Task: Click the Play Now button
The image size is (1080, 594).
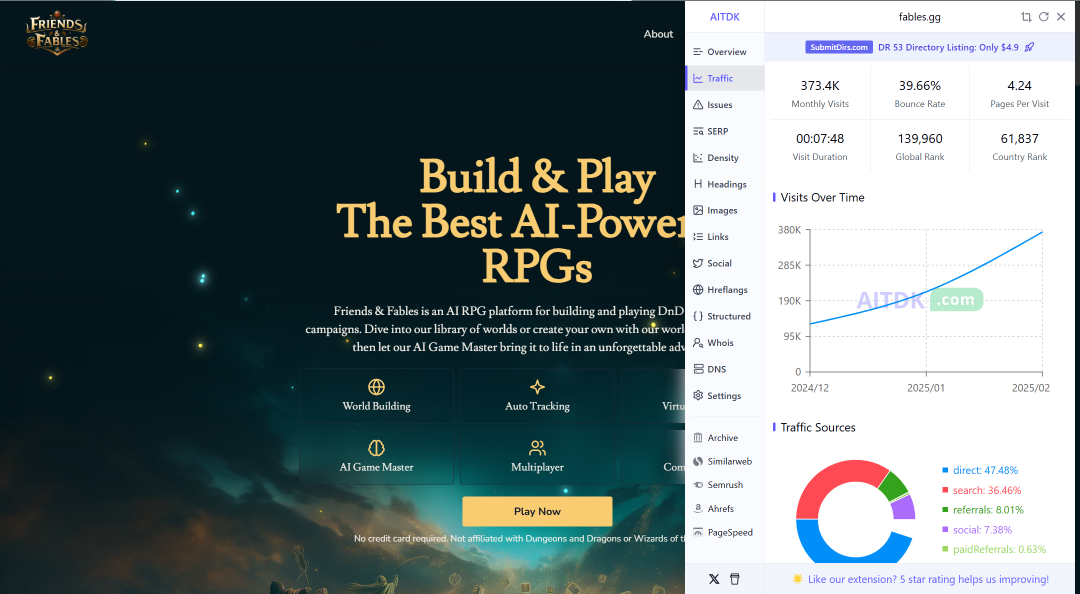Action: tap(537, 511)
